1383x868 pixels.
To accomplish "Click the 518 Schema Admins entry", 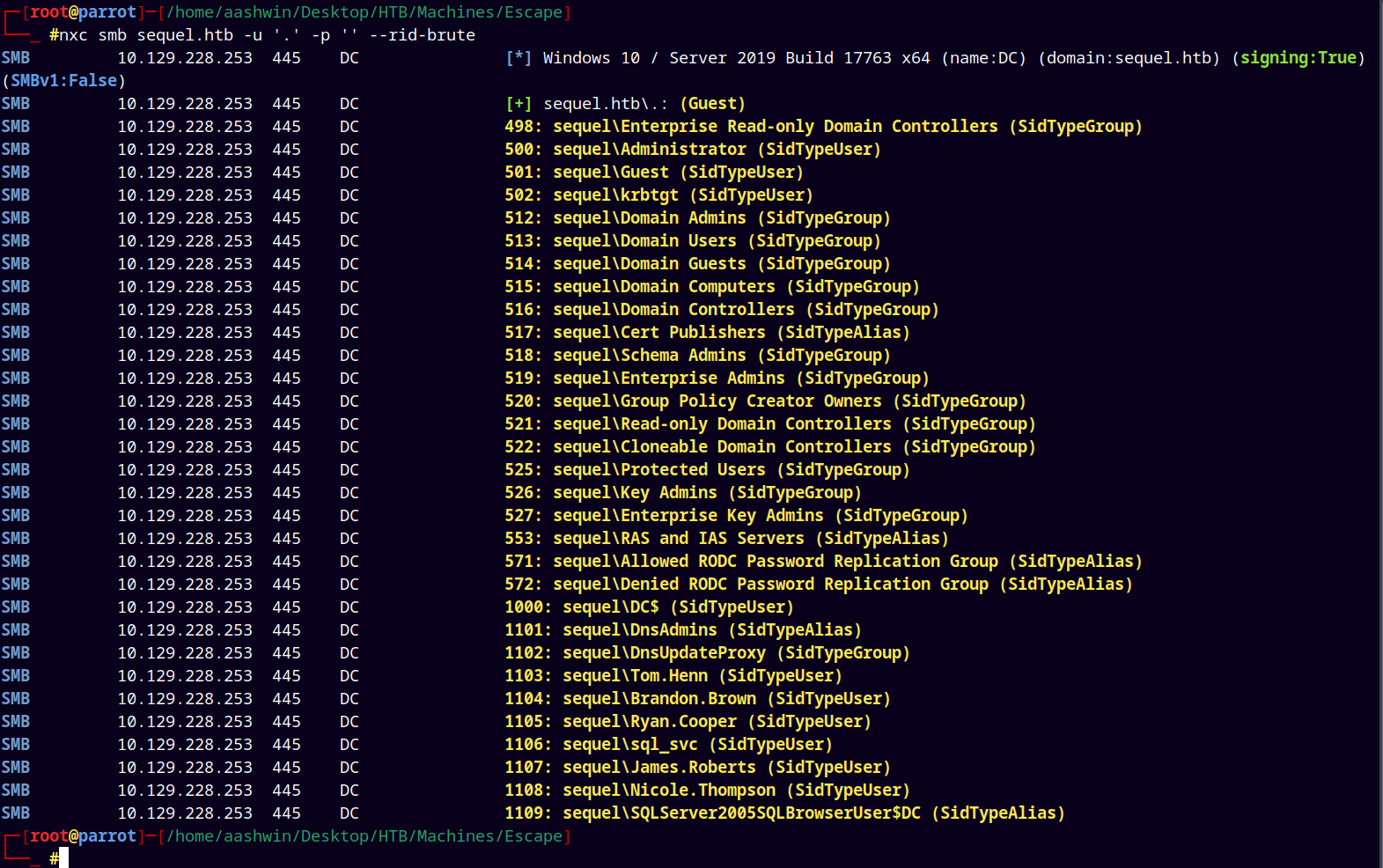I will pos(698,356).
